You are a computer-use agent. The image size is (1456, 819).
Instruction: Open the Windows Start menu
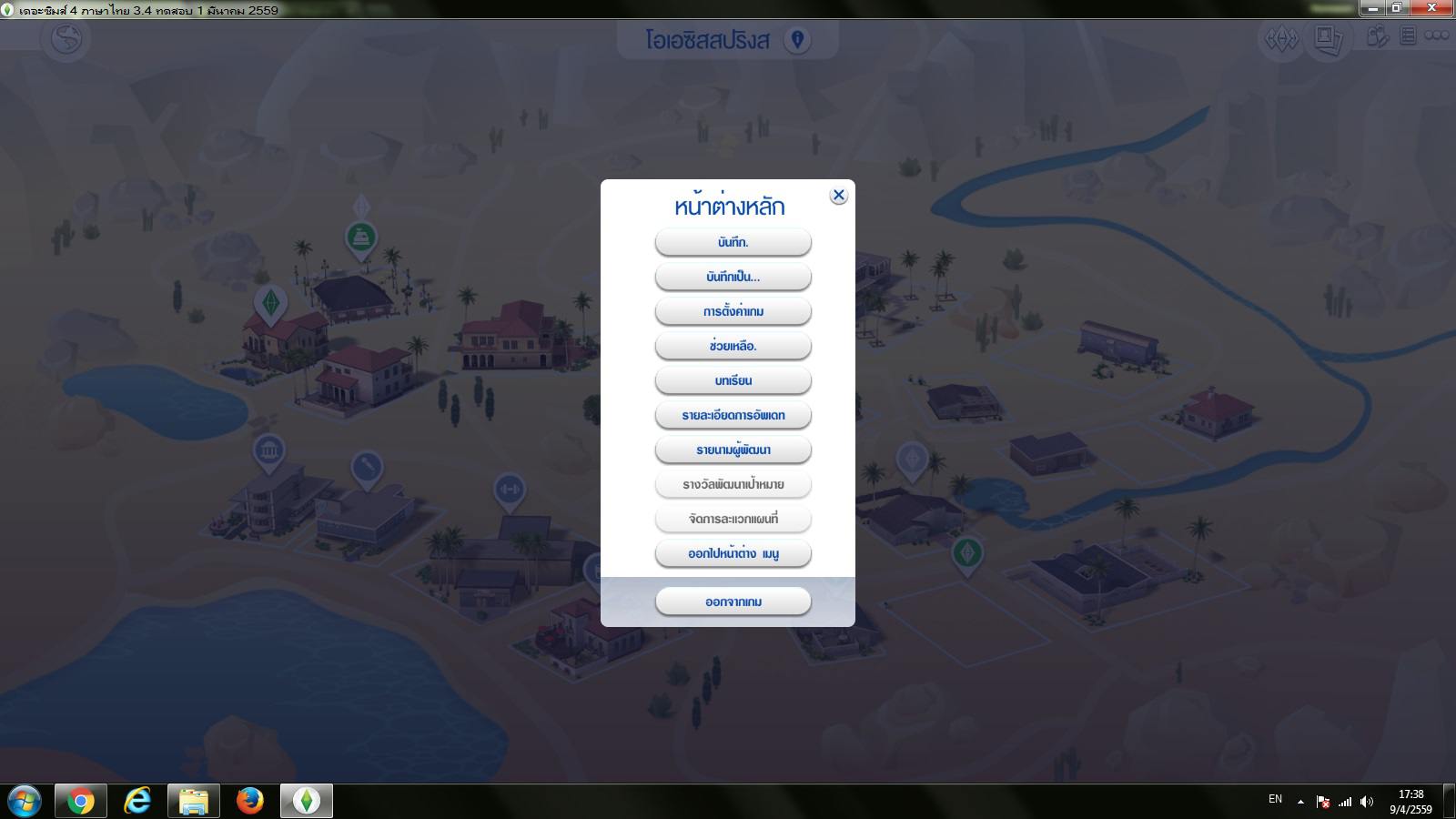point(25,801)
